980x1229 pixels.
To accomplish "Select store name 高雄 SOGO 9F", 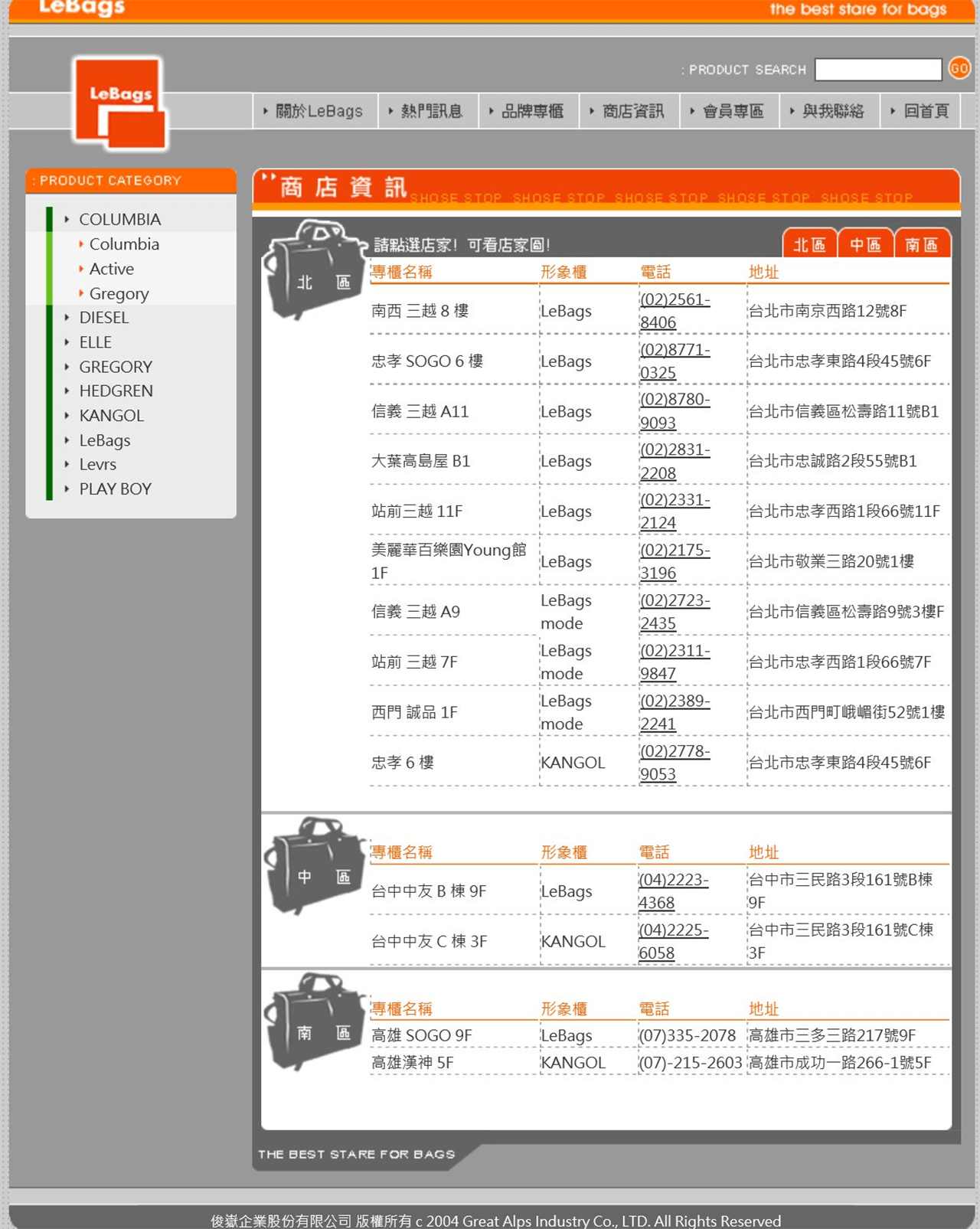I will pyautogui.click(x=421, y=1035).
